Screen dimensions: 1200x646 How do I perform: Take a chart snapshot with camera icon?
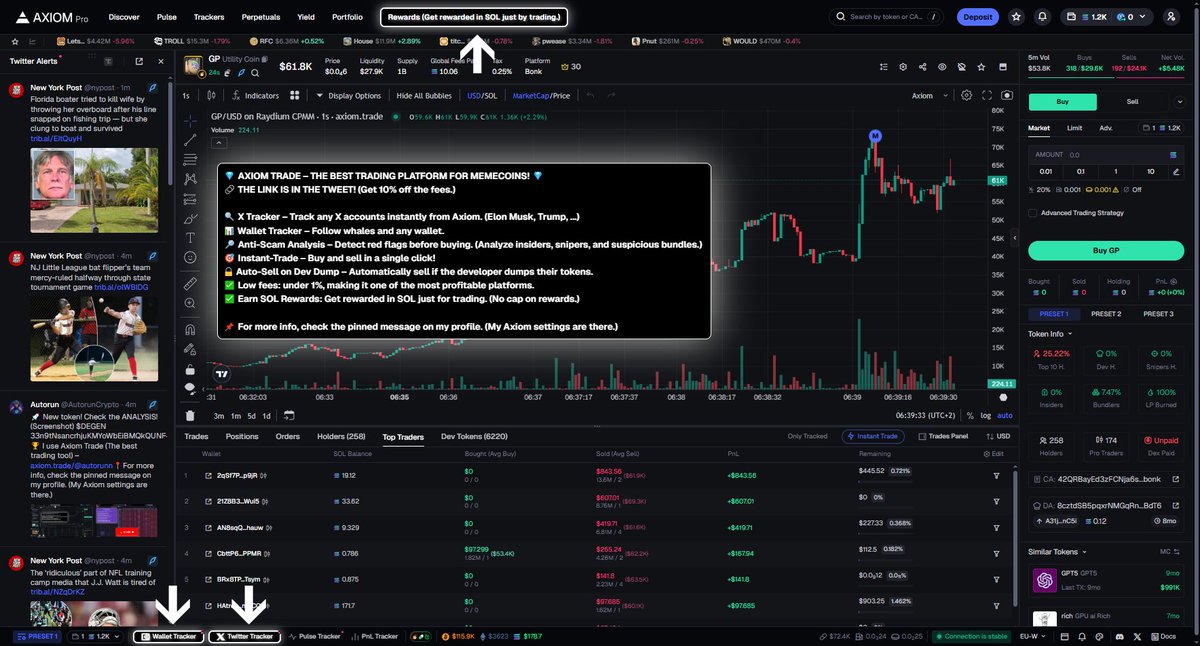click(1007, 95)
